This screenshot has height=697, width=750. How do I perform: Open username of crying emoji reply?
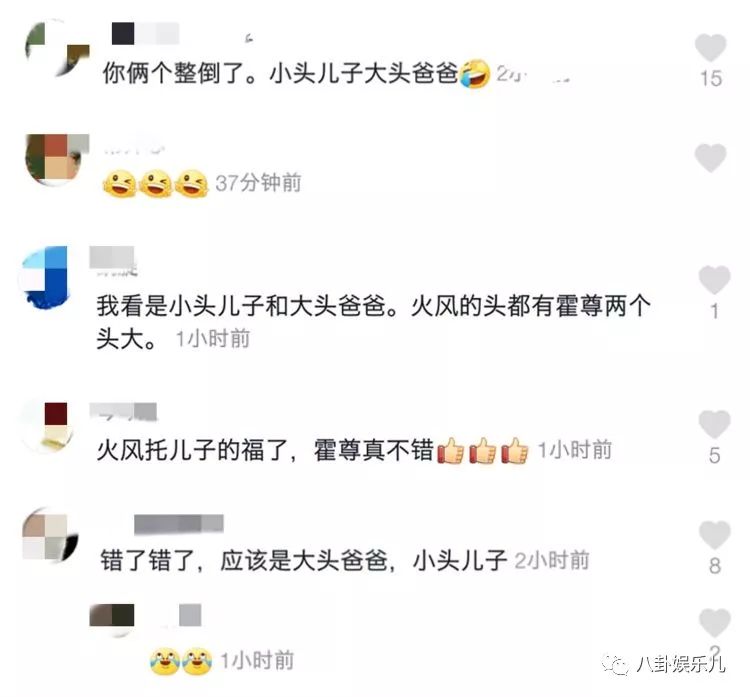pos(145,616)
